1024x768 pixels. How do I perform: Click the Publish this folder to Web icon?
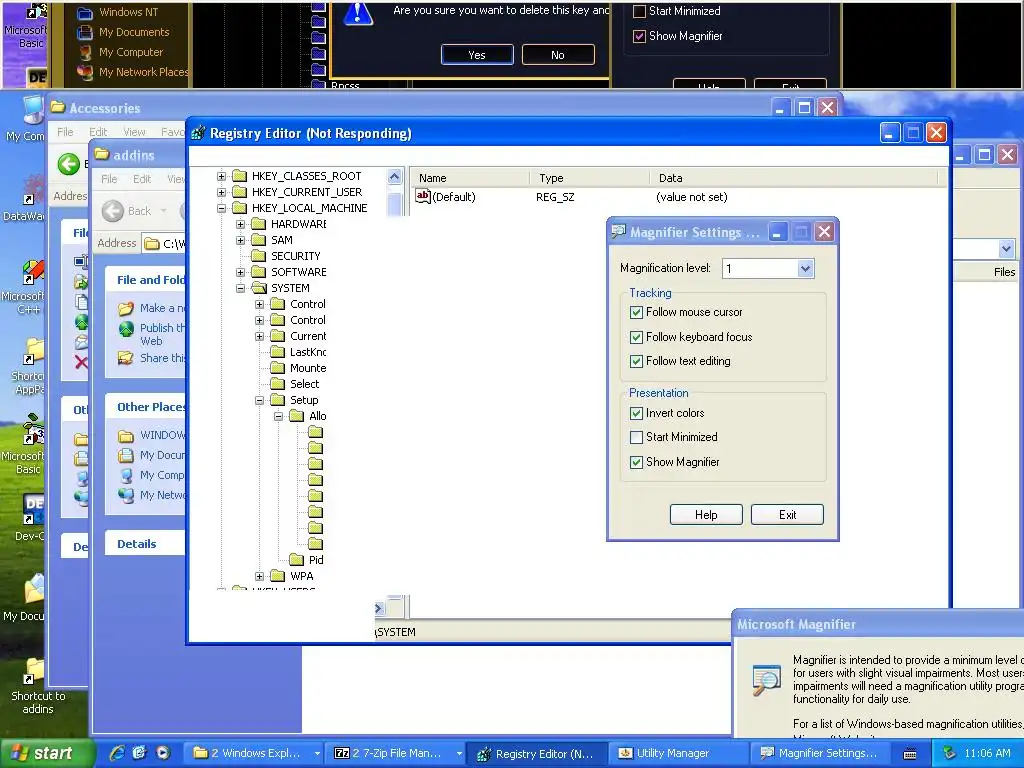(126, 328)
